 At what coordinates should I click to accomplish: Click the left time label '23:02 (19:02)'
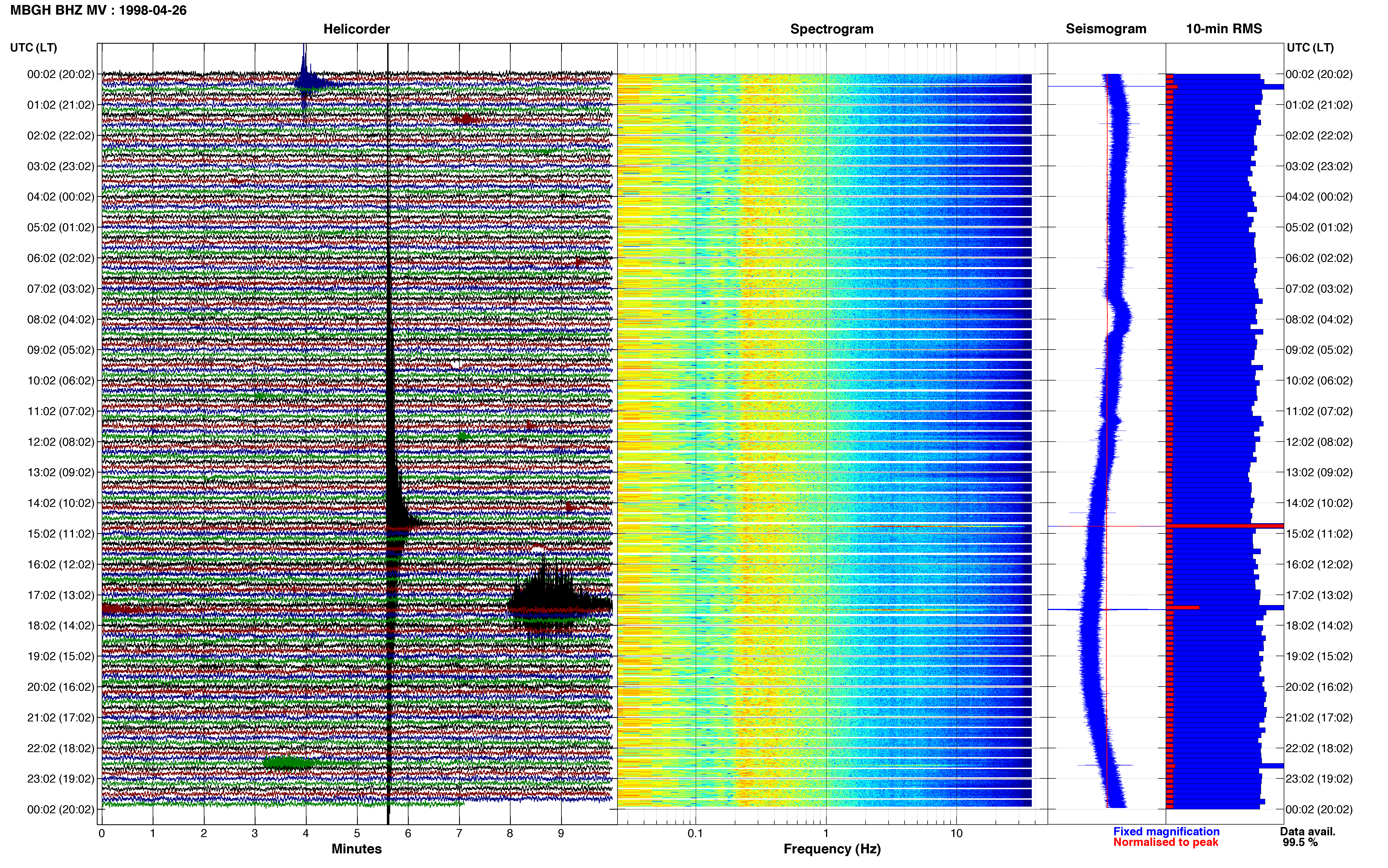point(60,778)
